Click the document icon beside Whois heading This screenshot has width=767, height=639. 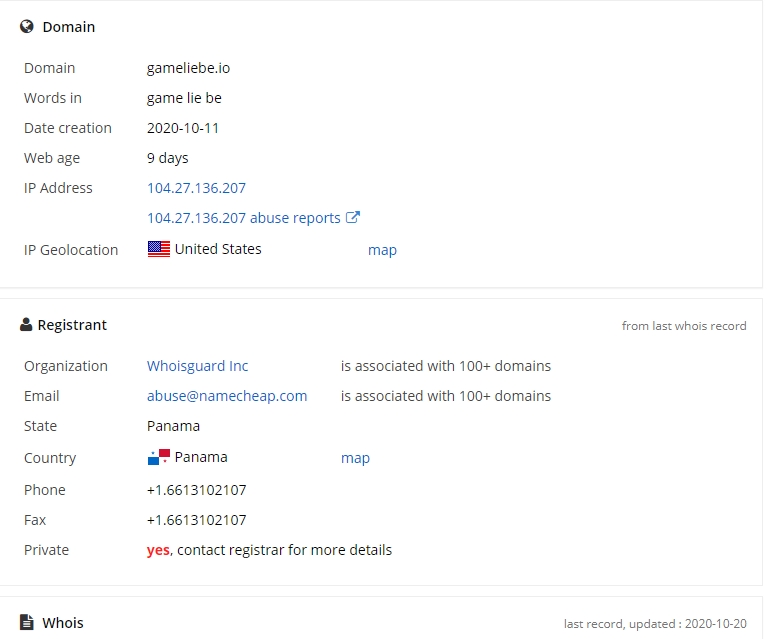point(27,622)
